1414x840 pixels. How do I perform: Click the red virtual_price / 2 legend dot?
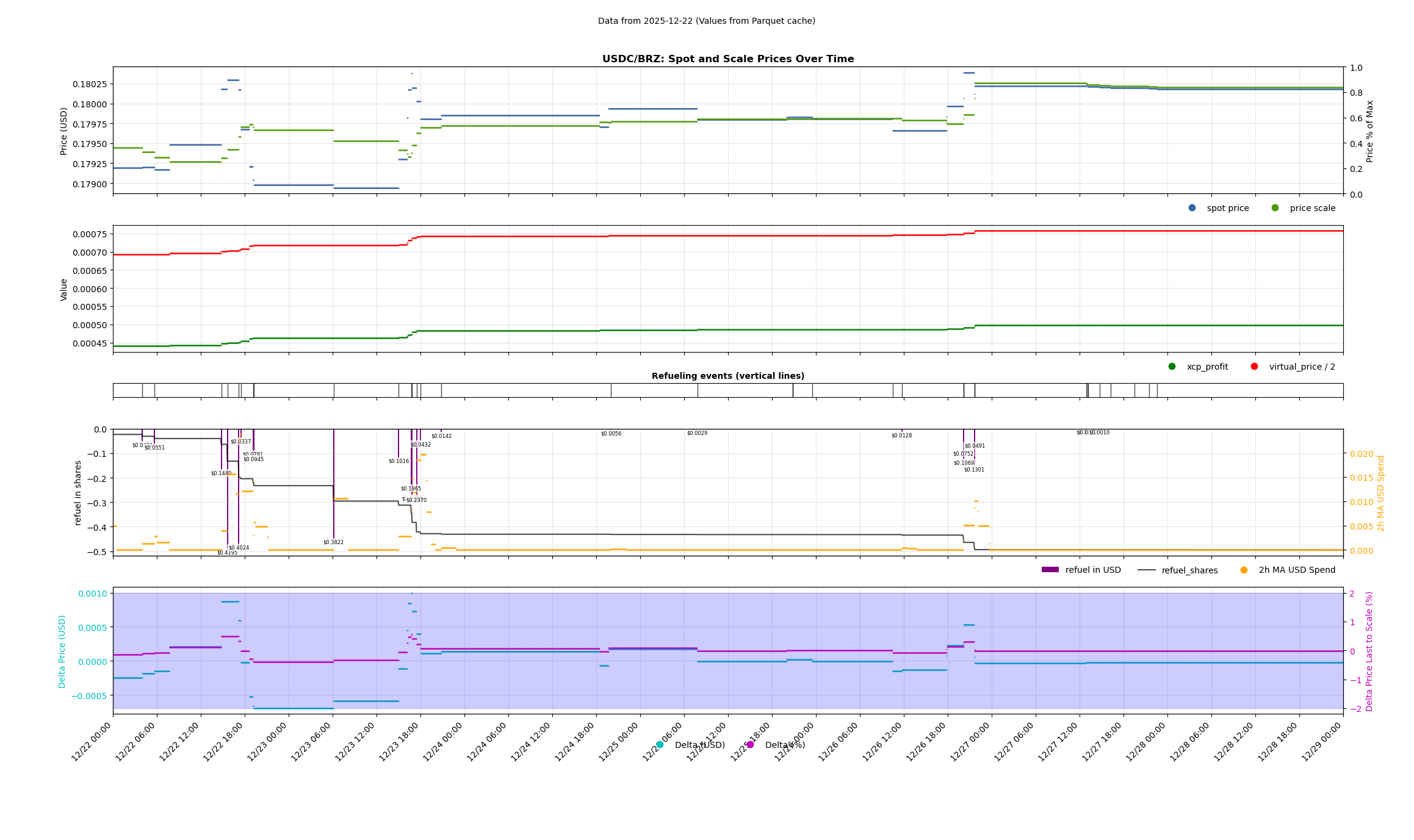[1254, 367]
